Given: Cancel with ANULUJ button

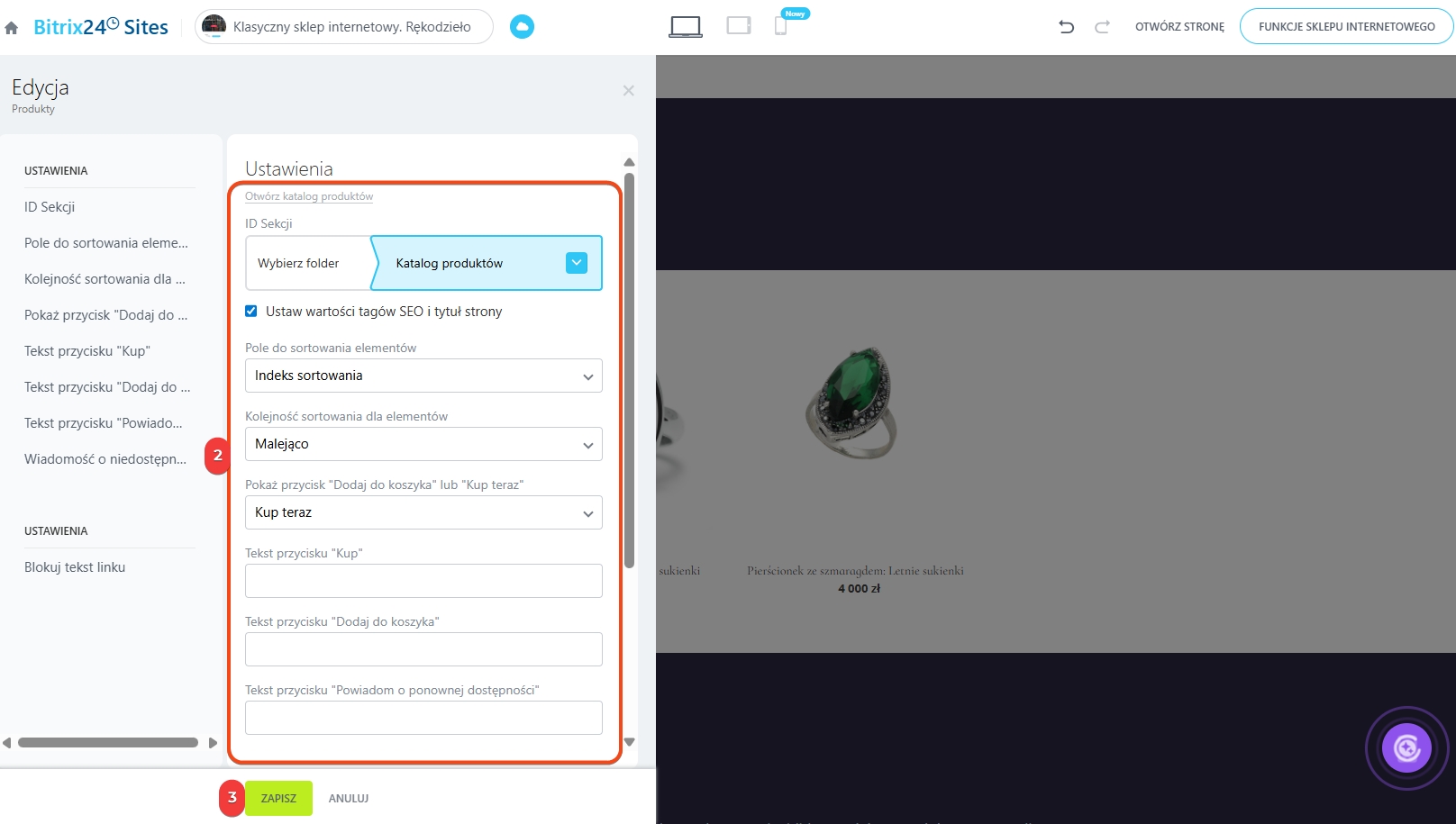Looking at the screenshot, I should pyautogui.click(x=349, y=798).
